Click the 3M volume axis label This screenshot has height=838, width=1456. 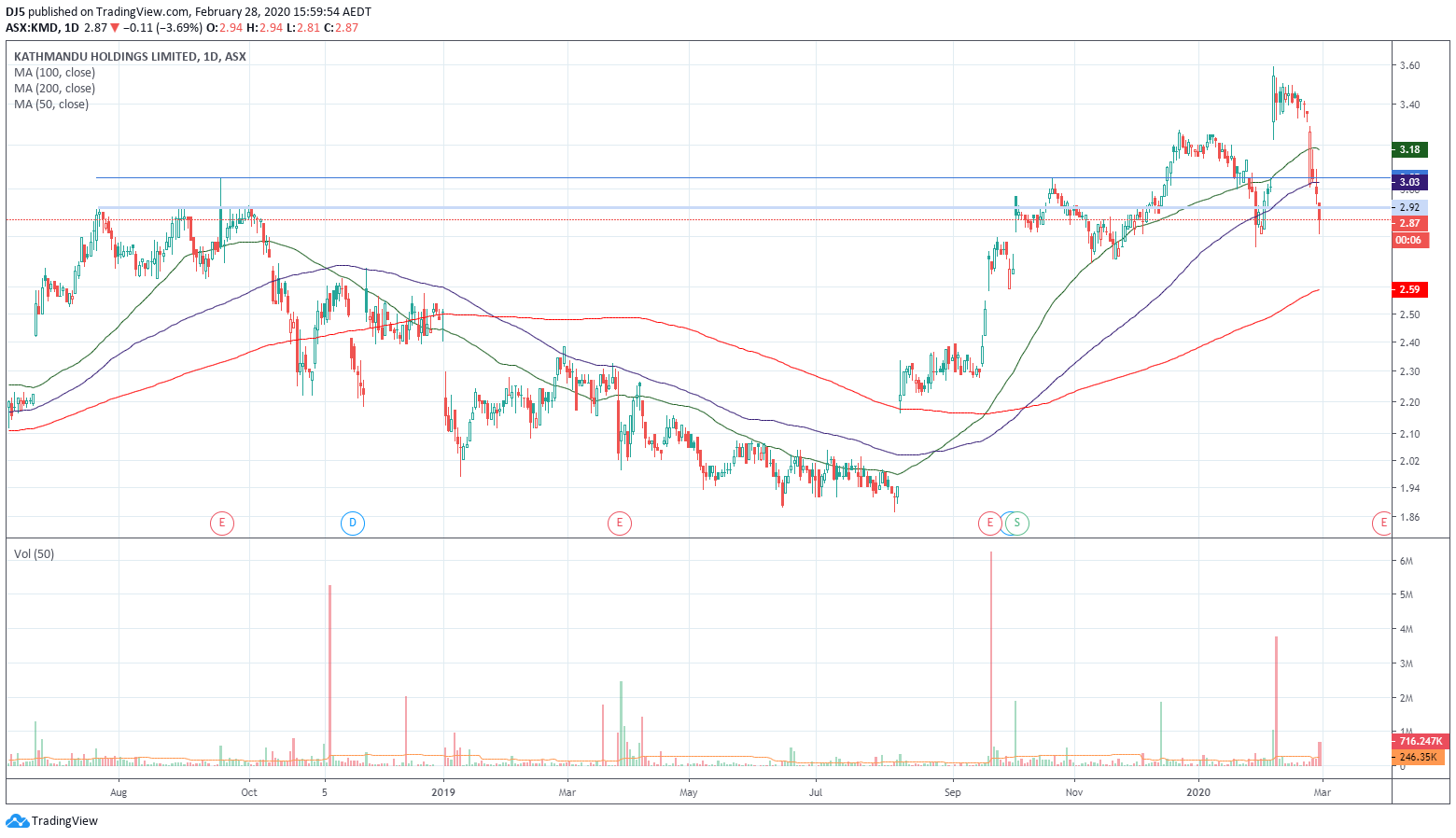(x=1406, y=663)
